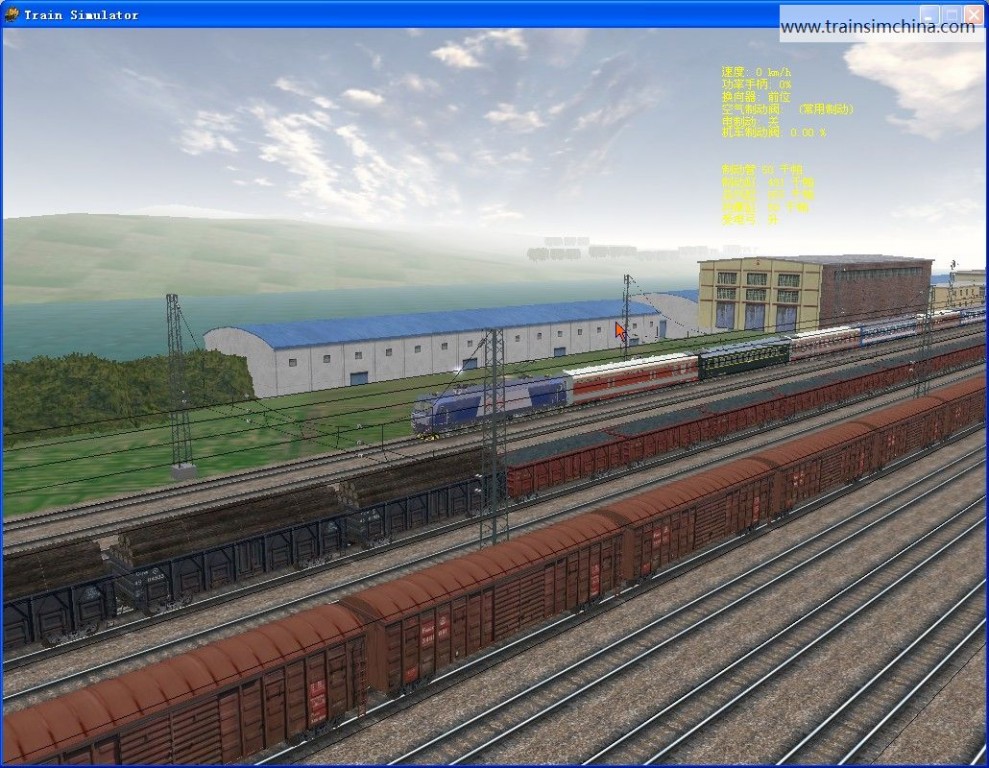Click the Train Simulator title bar icon
The width and height of the screenshot is (989, 768).
(x=12, y=14)
